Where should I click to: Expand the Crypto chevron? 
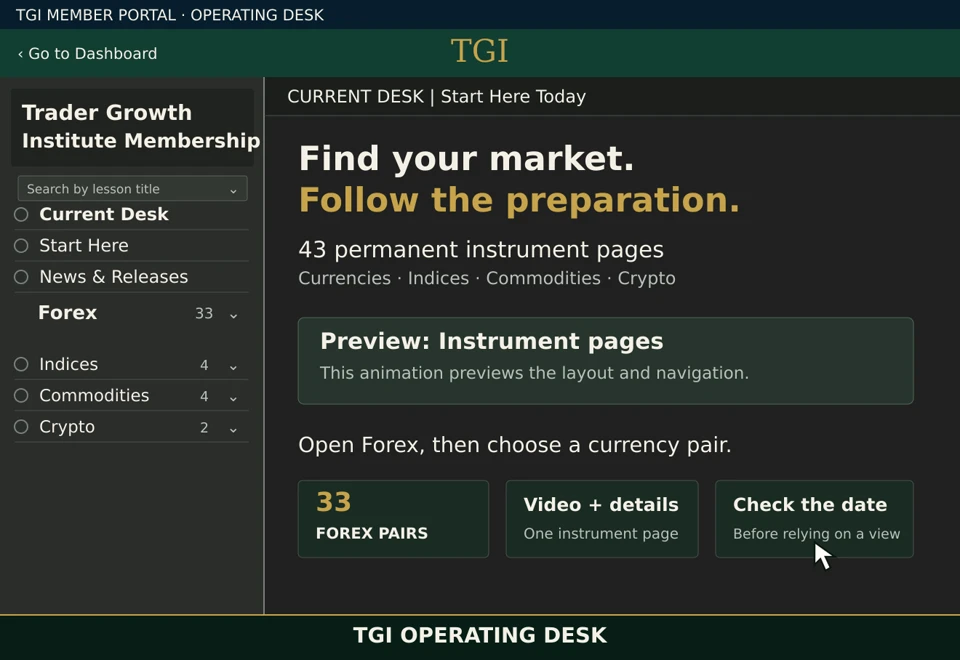tap(233, 429)
